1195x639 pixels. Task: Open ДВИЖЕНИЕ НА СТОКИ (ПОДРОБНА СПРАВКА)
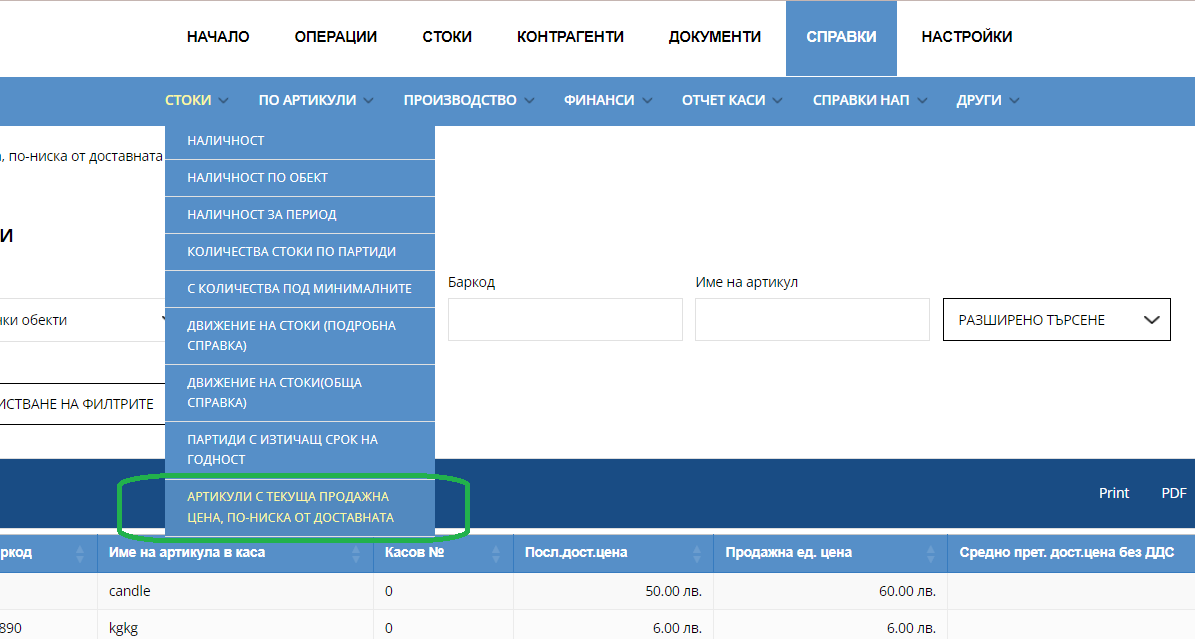[x=300, y=336]
